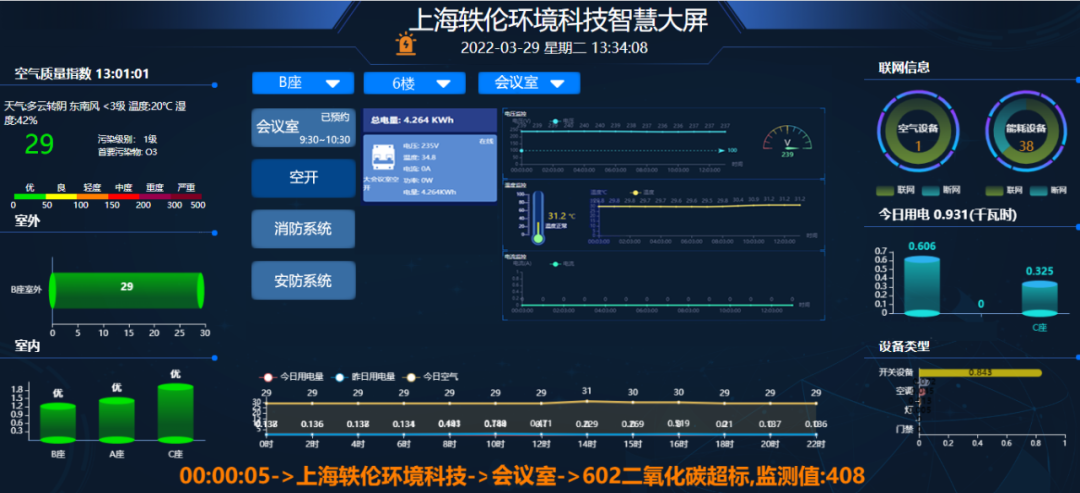Toggle the 电流 legend in current chart
The image size is (1080, 493).
click(x=563, y=264)
